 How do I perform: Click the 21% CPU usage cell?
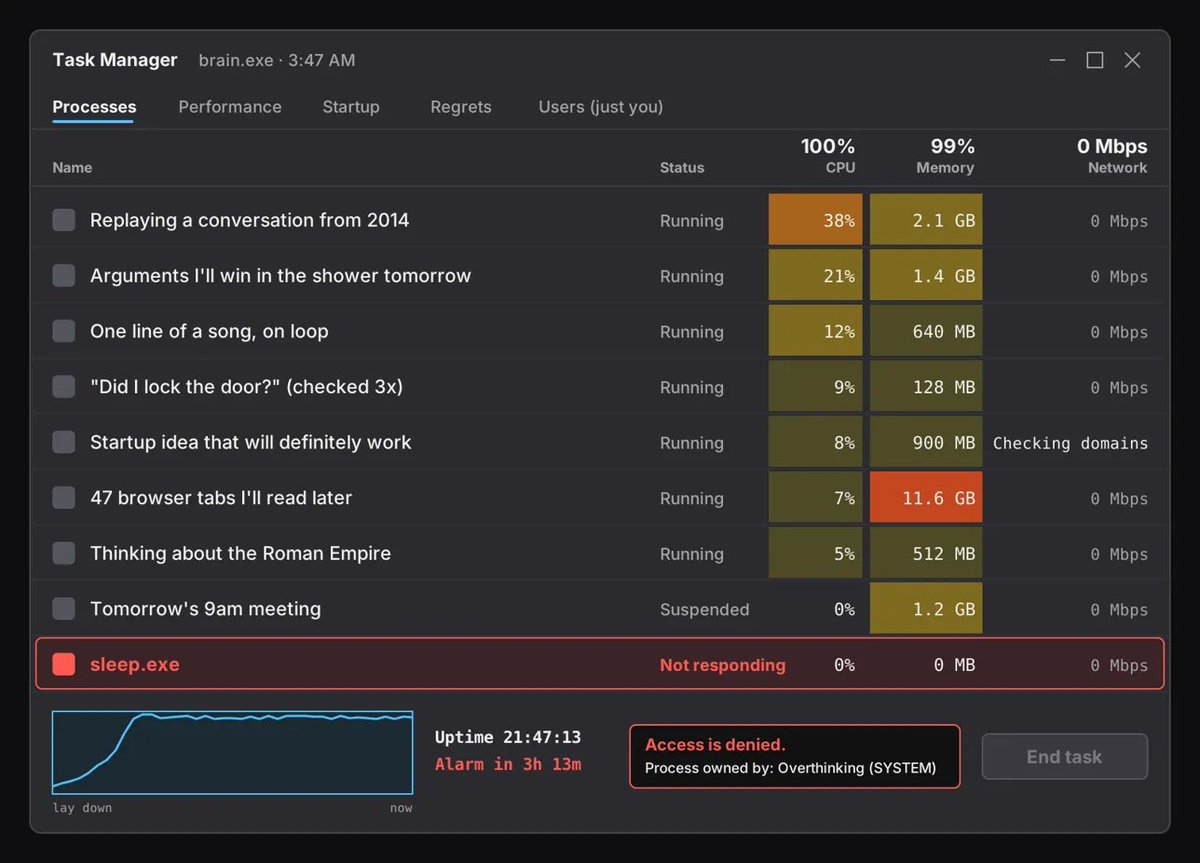tap(815, 276)
